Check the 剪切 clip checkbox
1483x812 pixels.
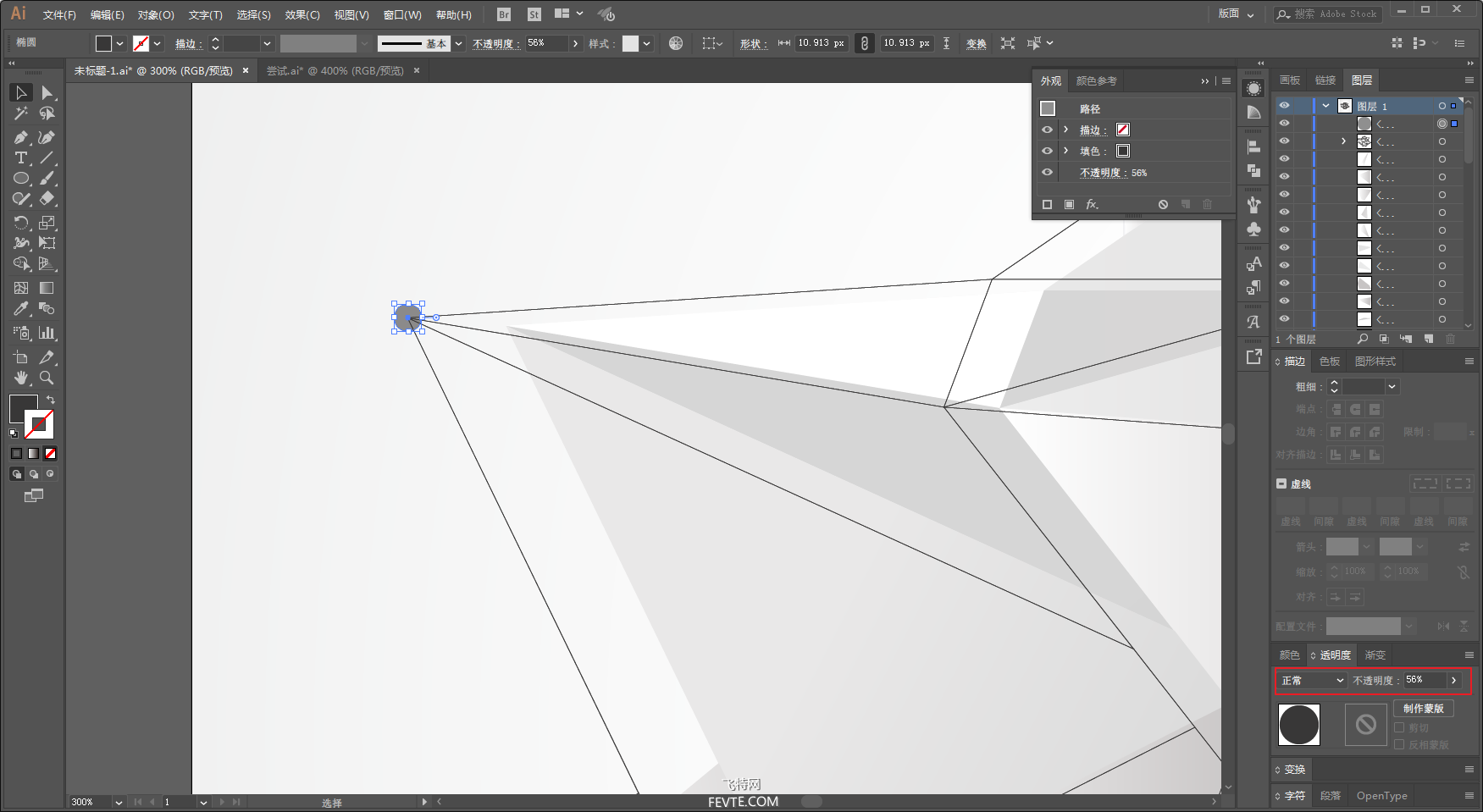point(1399,727)
